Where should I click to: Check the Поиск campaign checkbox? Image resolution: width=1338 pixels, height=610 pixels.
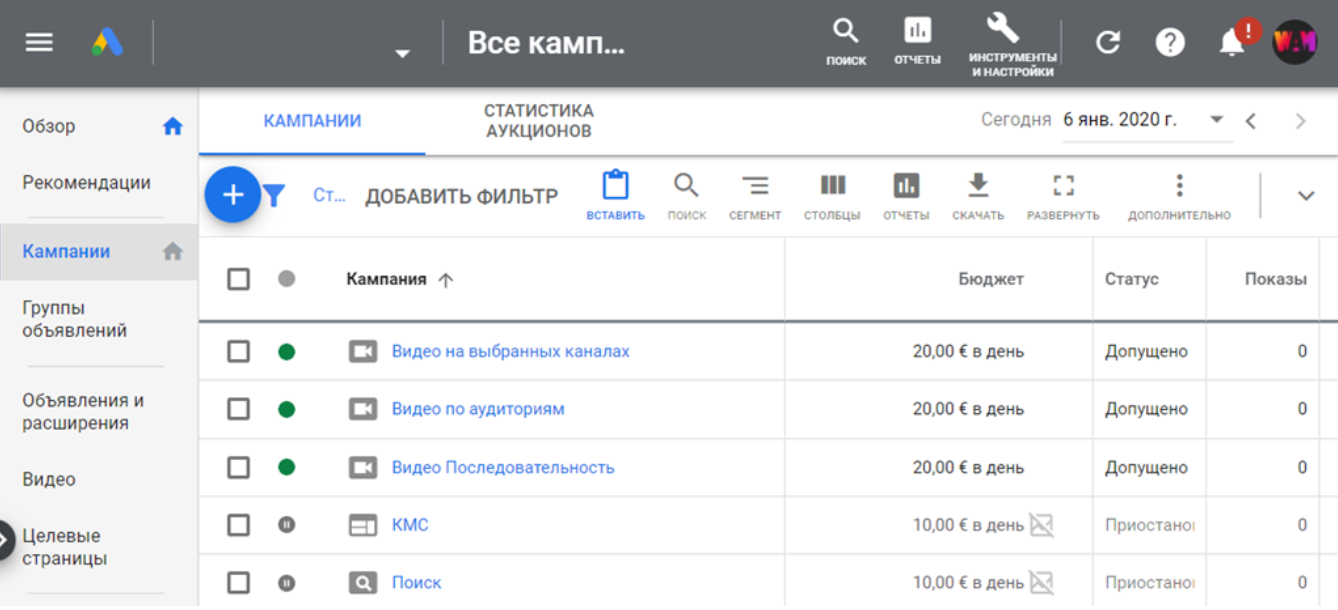(x=238, y=583)
